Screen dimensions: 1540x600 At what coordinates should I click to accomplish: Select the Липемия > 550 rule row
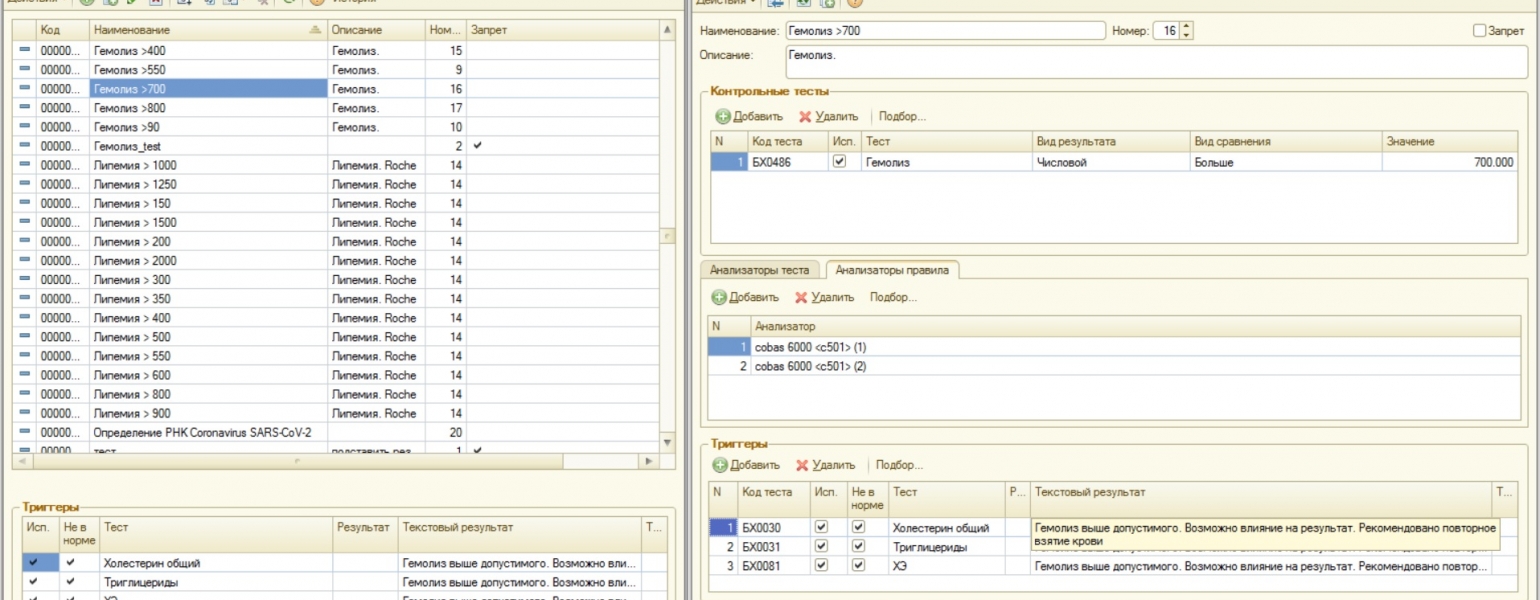[335, 356]
